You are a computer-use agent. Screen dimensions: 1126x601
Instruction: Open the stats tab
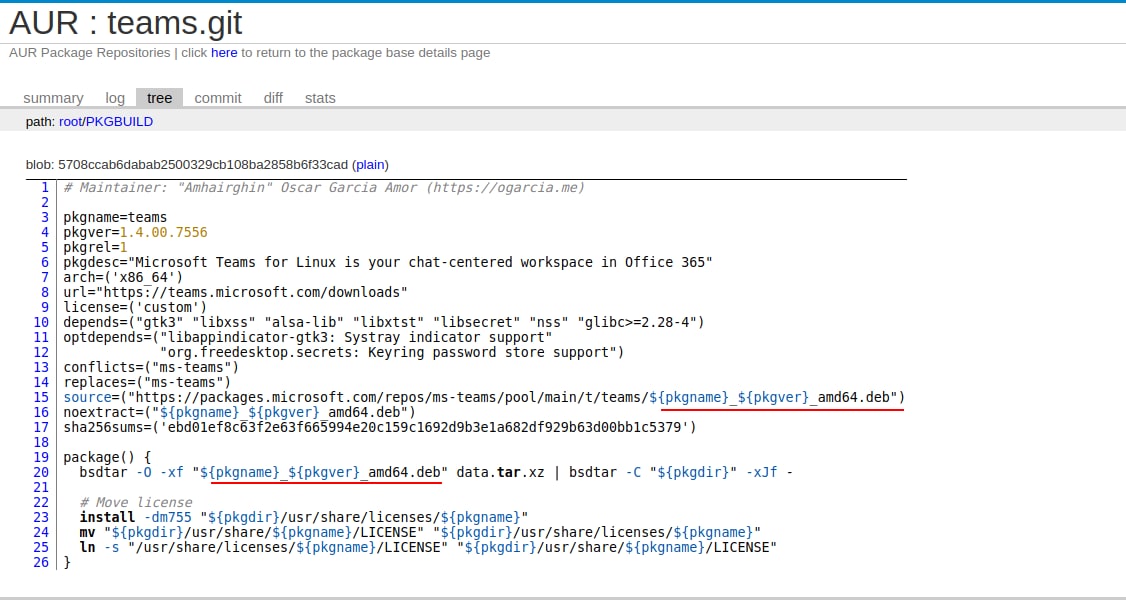320,98
